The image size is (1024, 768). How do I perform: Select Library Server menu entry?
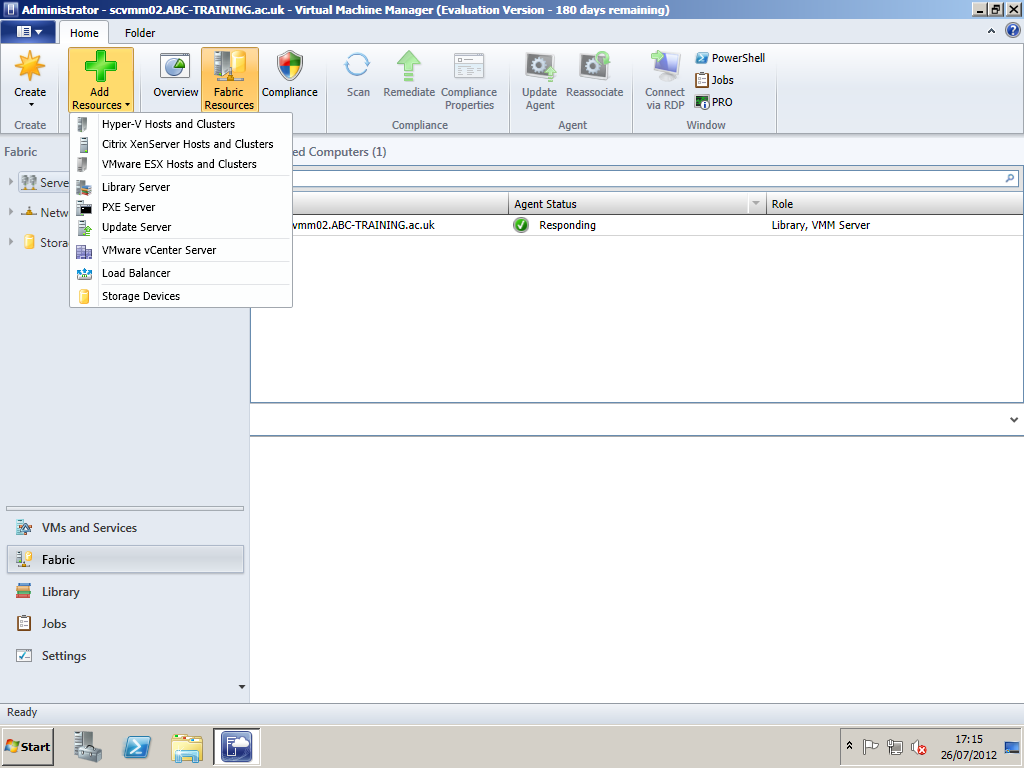181,187
